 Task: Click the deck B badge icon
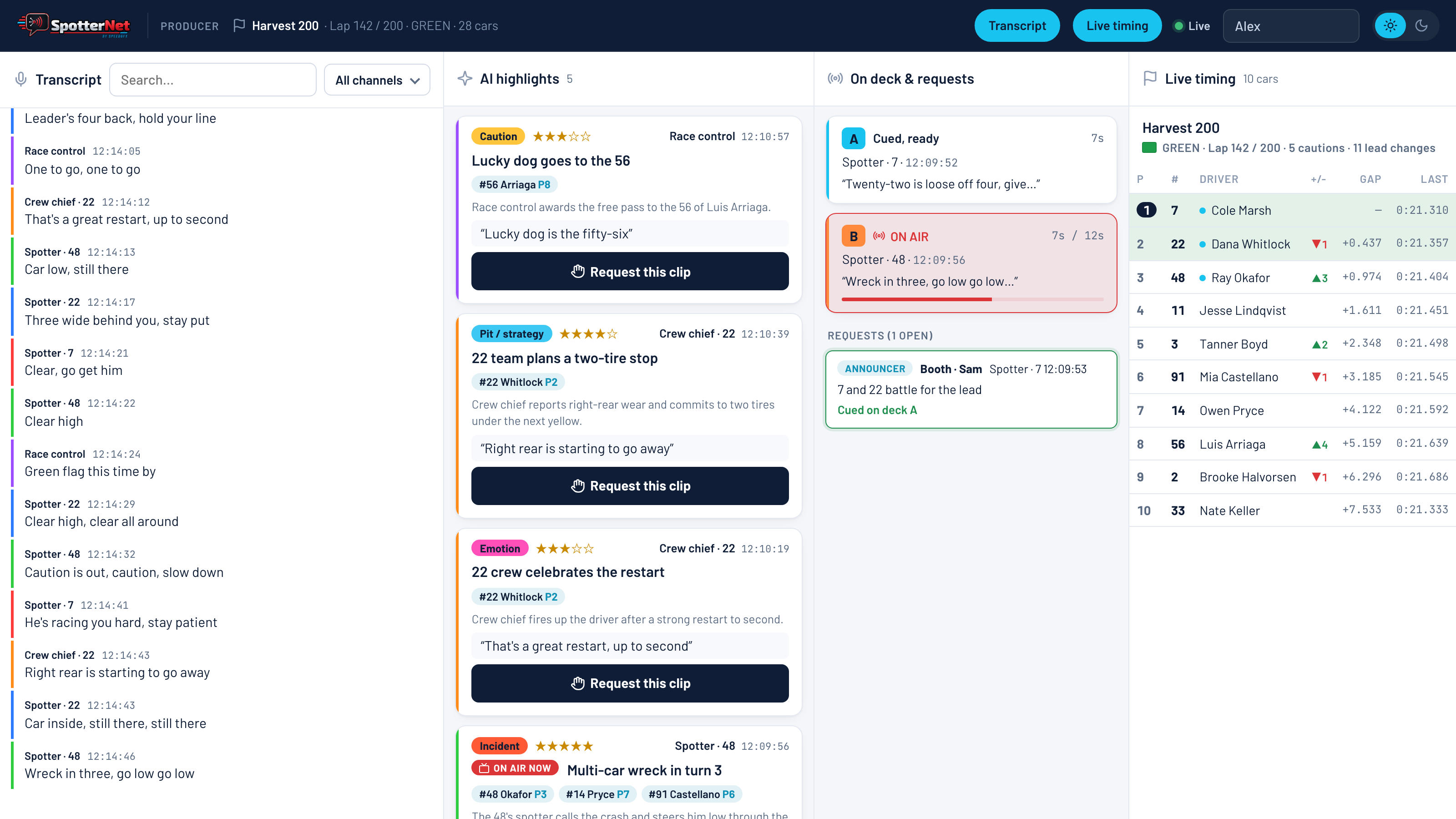[x=853, y=236]
